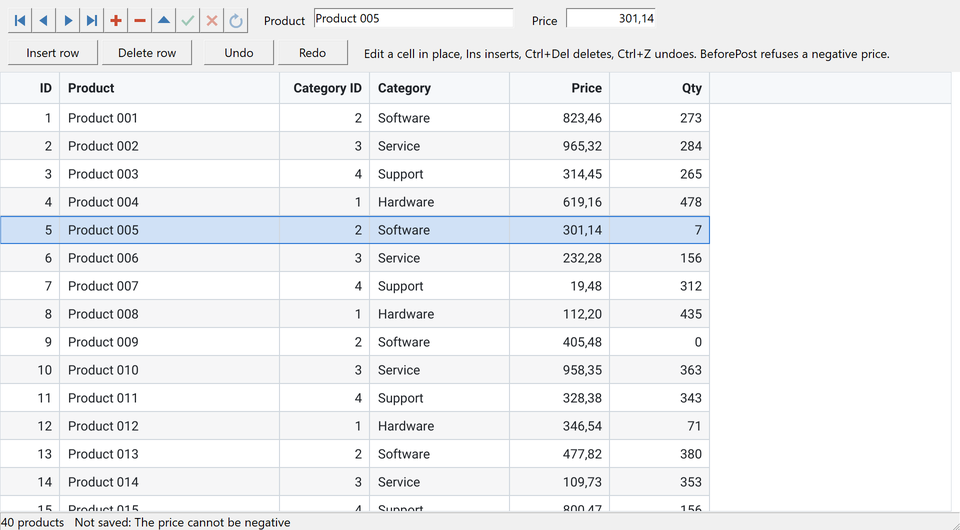The width and height of the screenshot is (960, 530).
Task: Click the Category ID column header
Action: 324,88
